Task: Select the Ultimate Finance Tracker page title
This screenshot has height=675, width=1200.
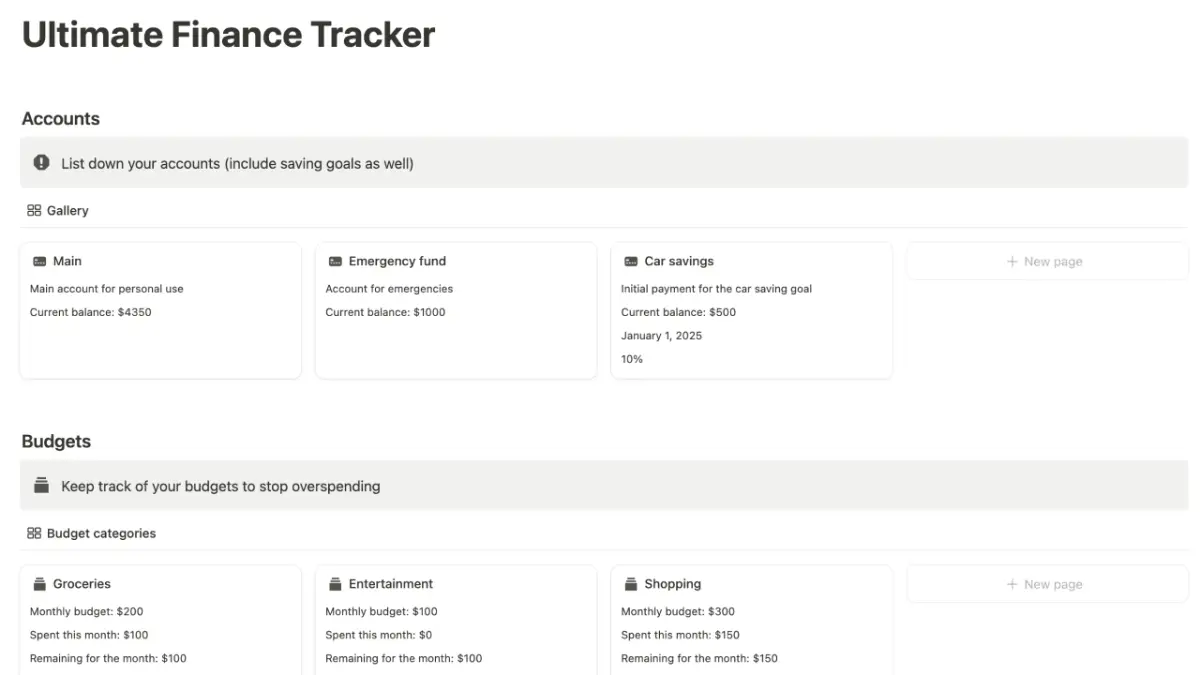Action: [x=228, y=34]
